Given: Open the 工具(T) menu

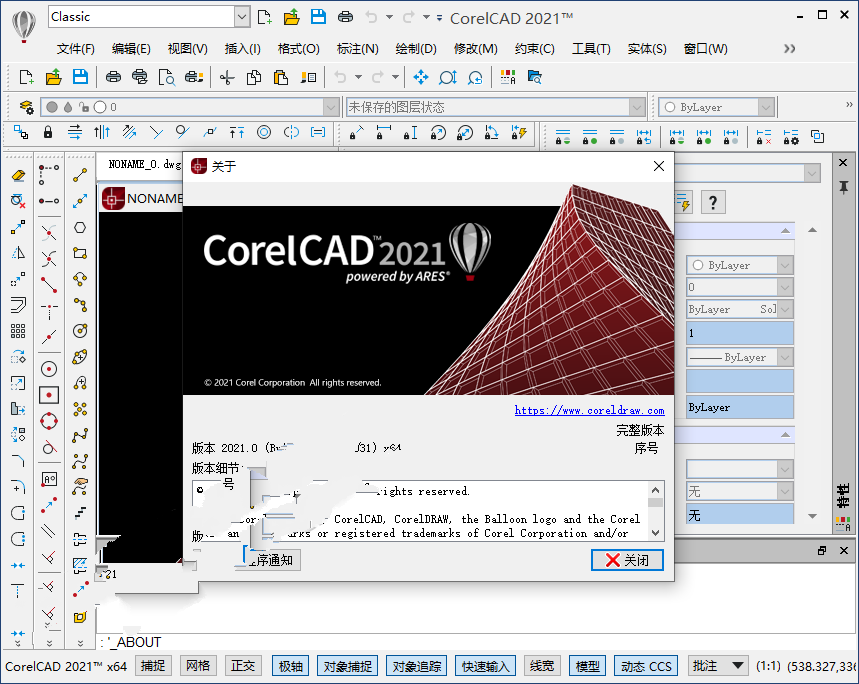Looking at the screenshot, I should 591,49.
